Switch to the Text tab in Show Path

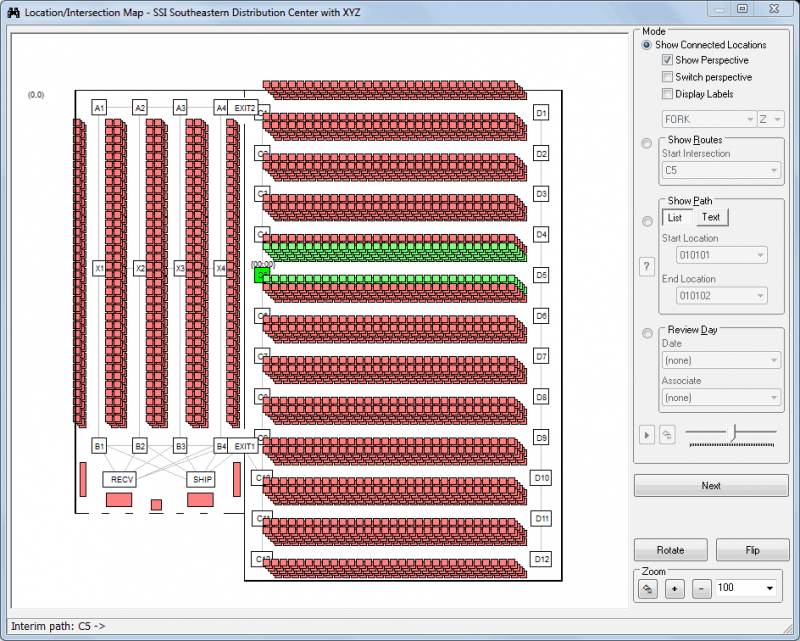pos(711,217)
